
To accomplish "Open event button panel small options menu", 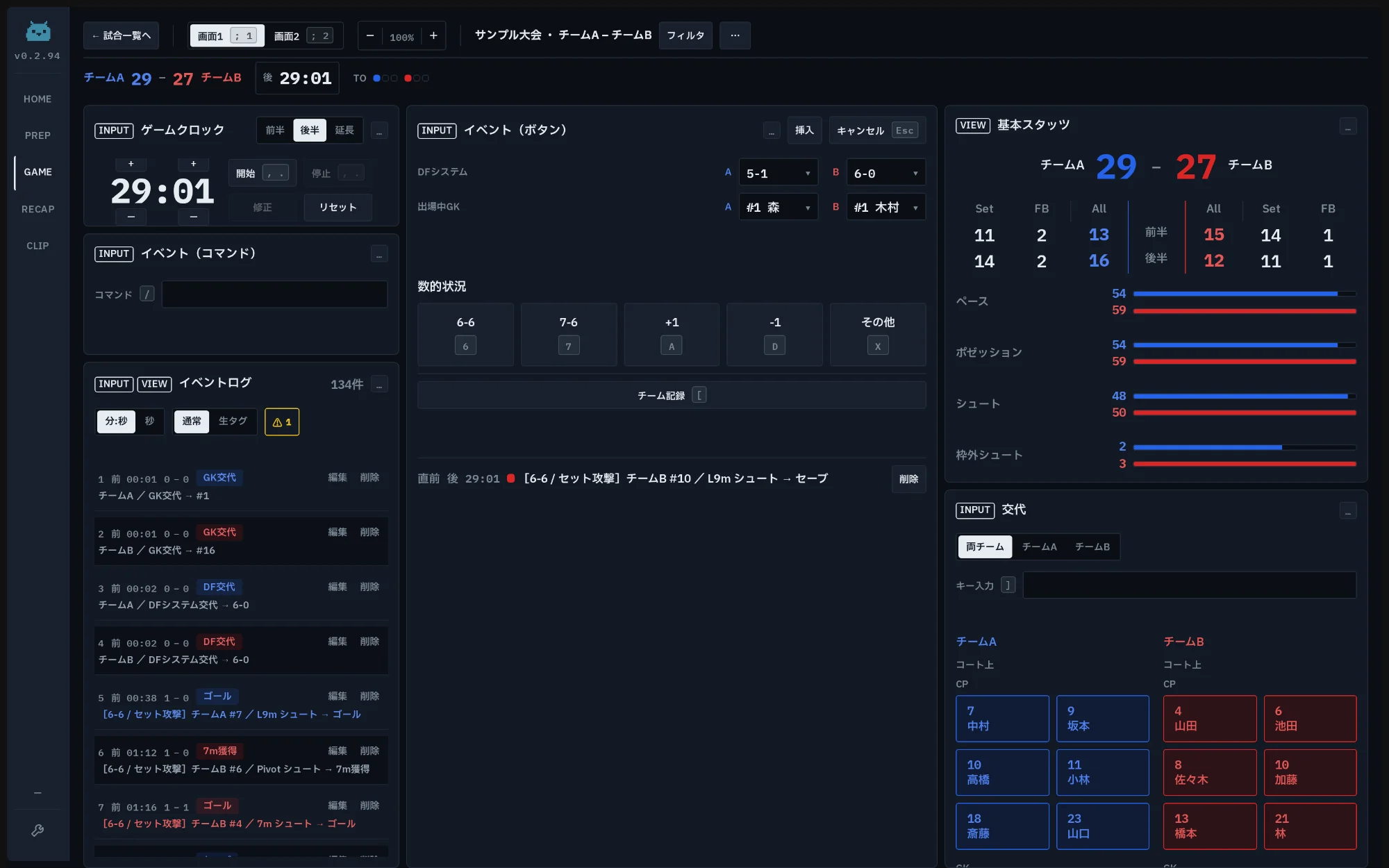I will coord(771,131).
